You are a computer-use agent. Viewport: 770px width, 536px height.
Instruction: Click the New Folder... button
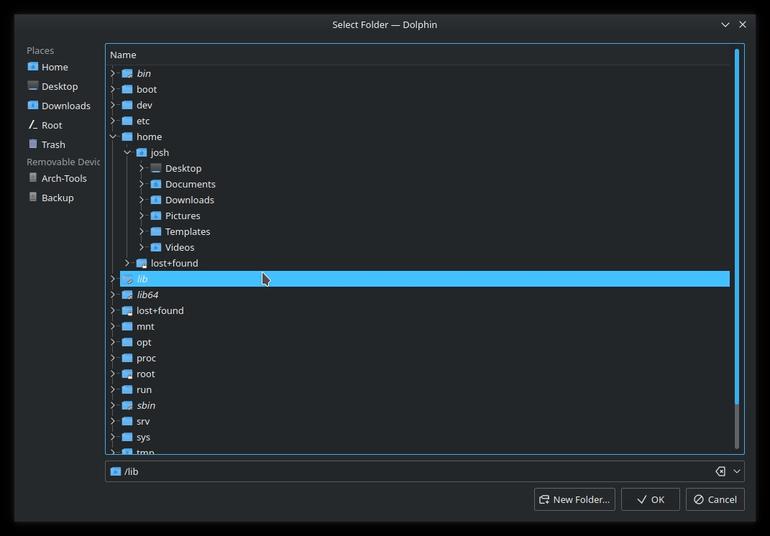click(x=575, y=500)
